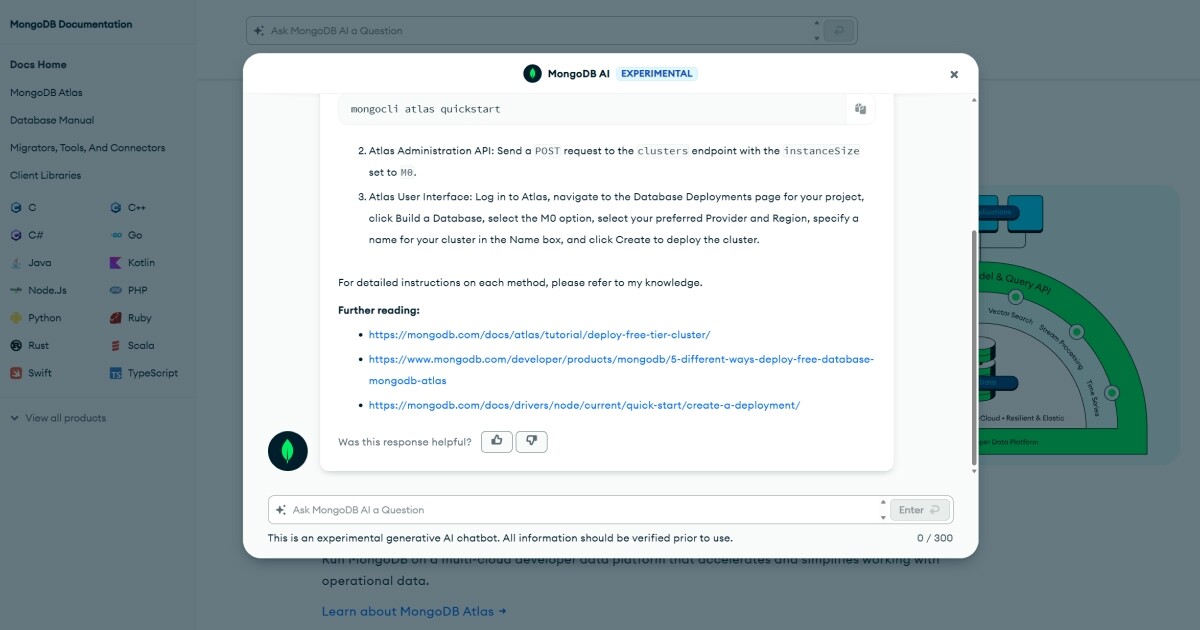Screen dimensions: 1200x630
Task: Close the MongoDB AI chatbot dialog
Action: [954, 74]
